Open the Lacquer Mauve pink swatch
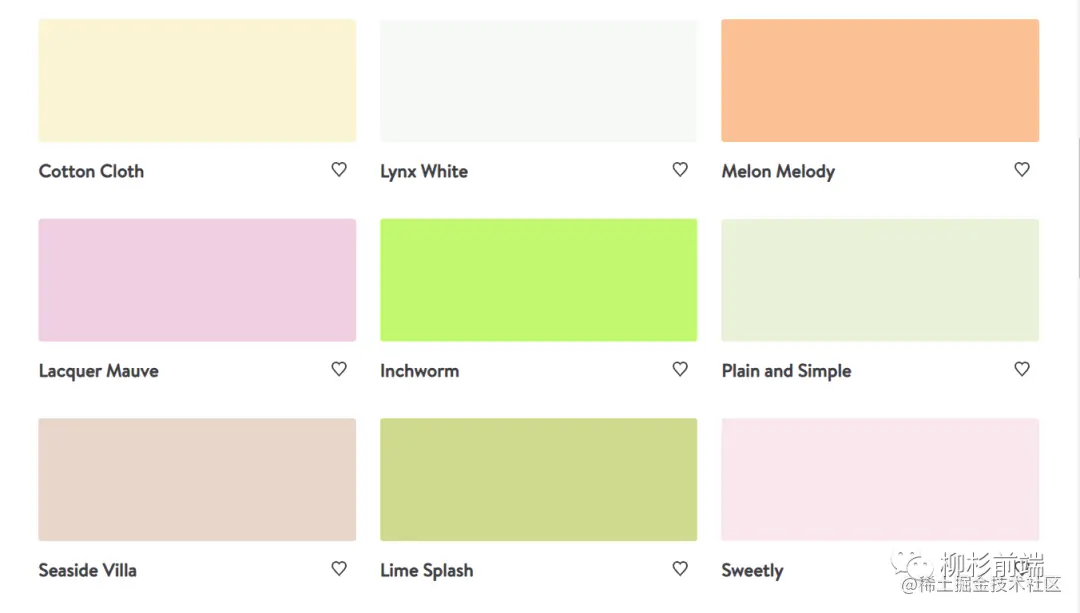 (x=197, y=280)
